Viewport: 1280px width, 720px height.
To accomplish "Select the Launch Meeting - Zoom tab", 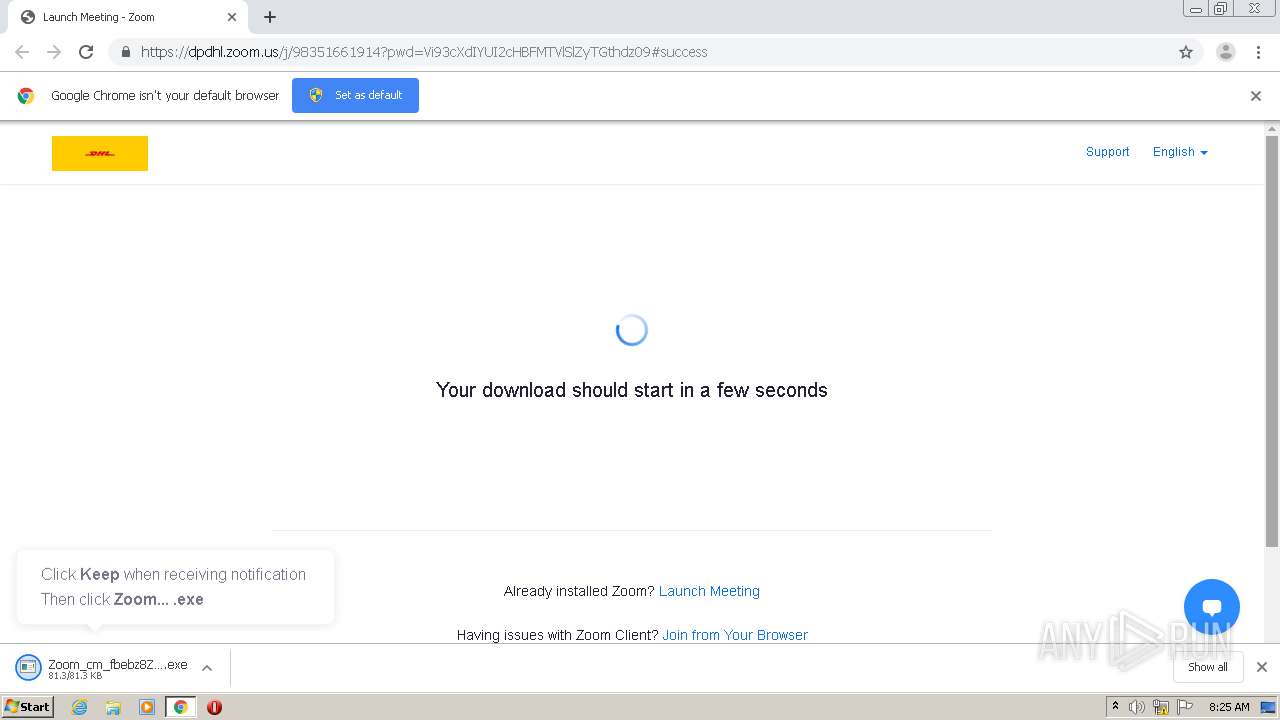I will [x=127, y=17].
